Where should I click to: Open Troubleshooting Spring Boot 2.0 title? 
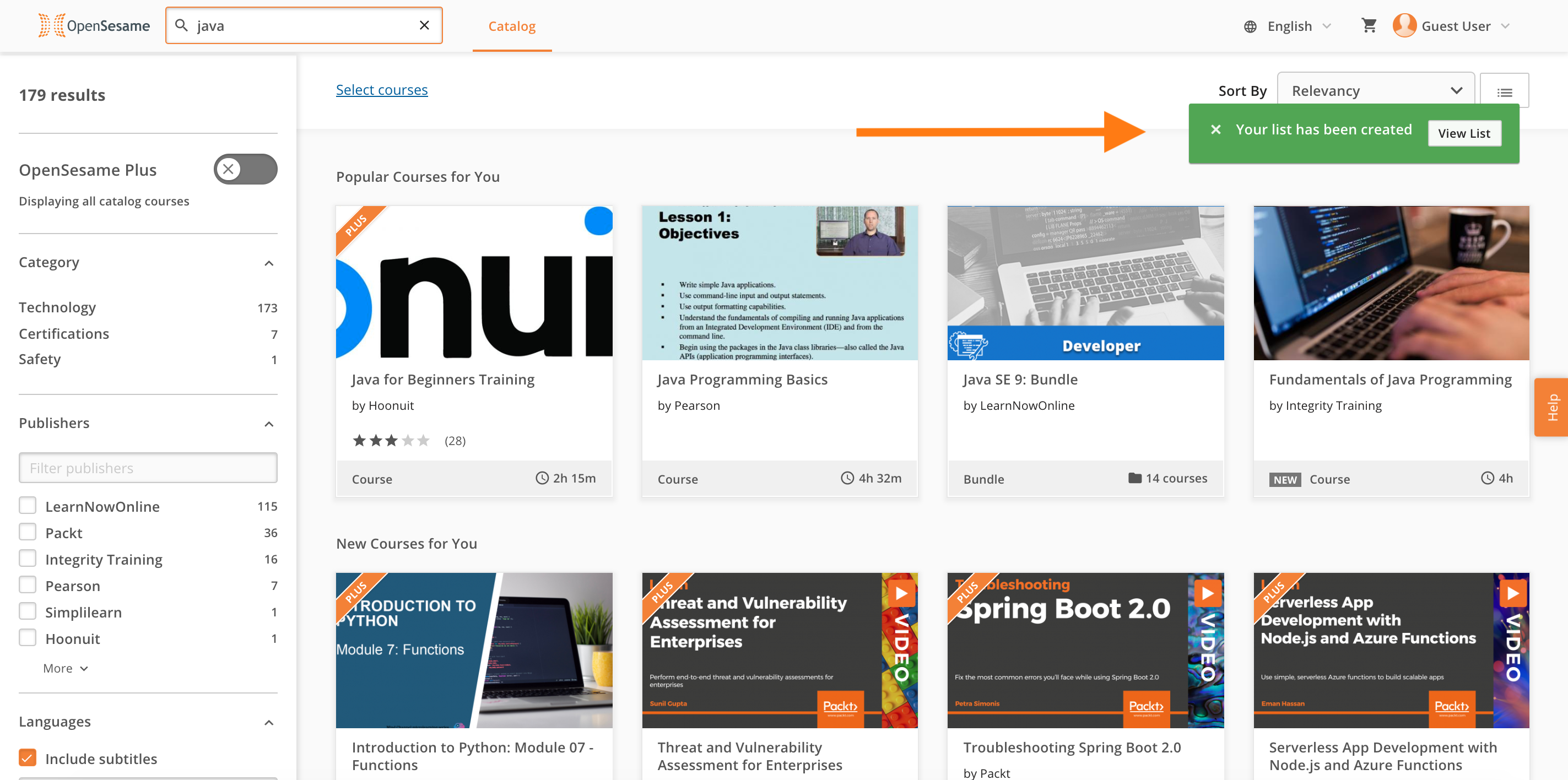(x=1072, y=747)
